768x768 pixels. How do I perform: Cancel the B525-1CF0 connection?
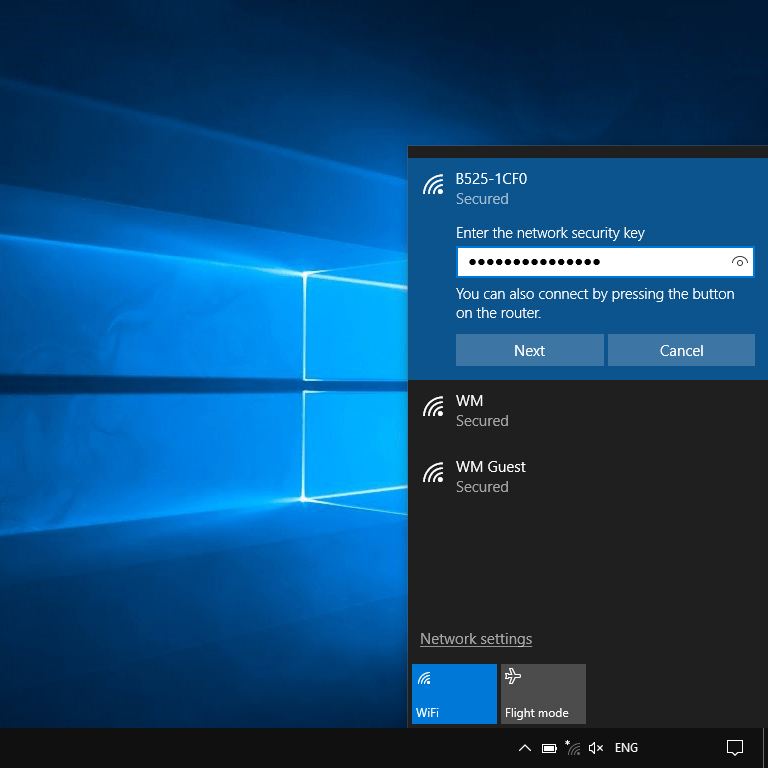click(x=681, y=350)
